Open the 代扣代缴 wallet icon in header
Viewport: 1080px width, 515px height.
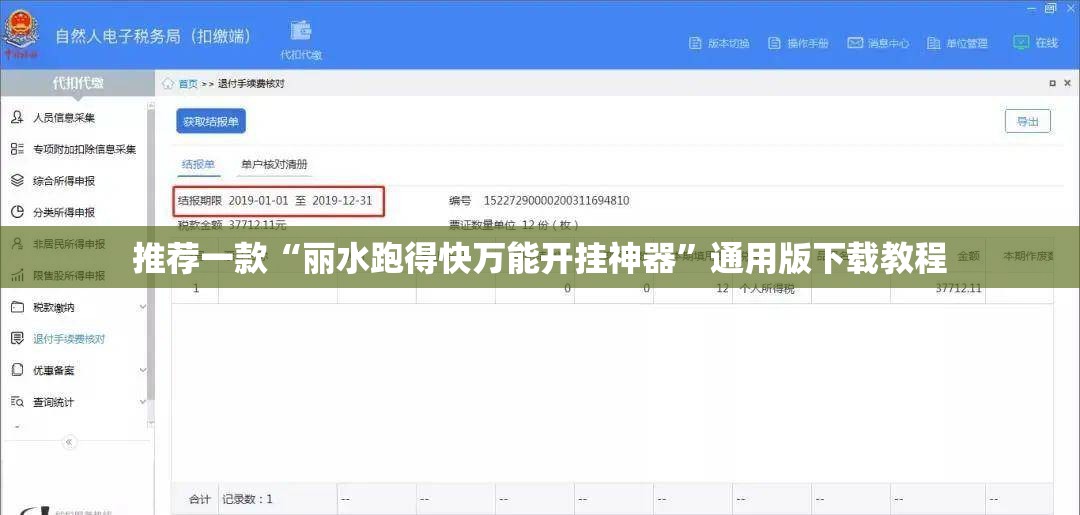pyautogui.click(x=301, y=31)
